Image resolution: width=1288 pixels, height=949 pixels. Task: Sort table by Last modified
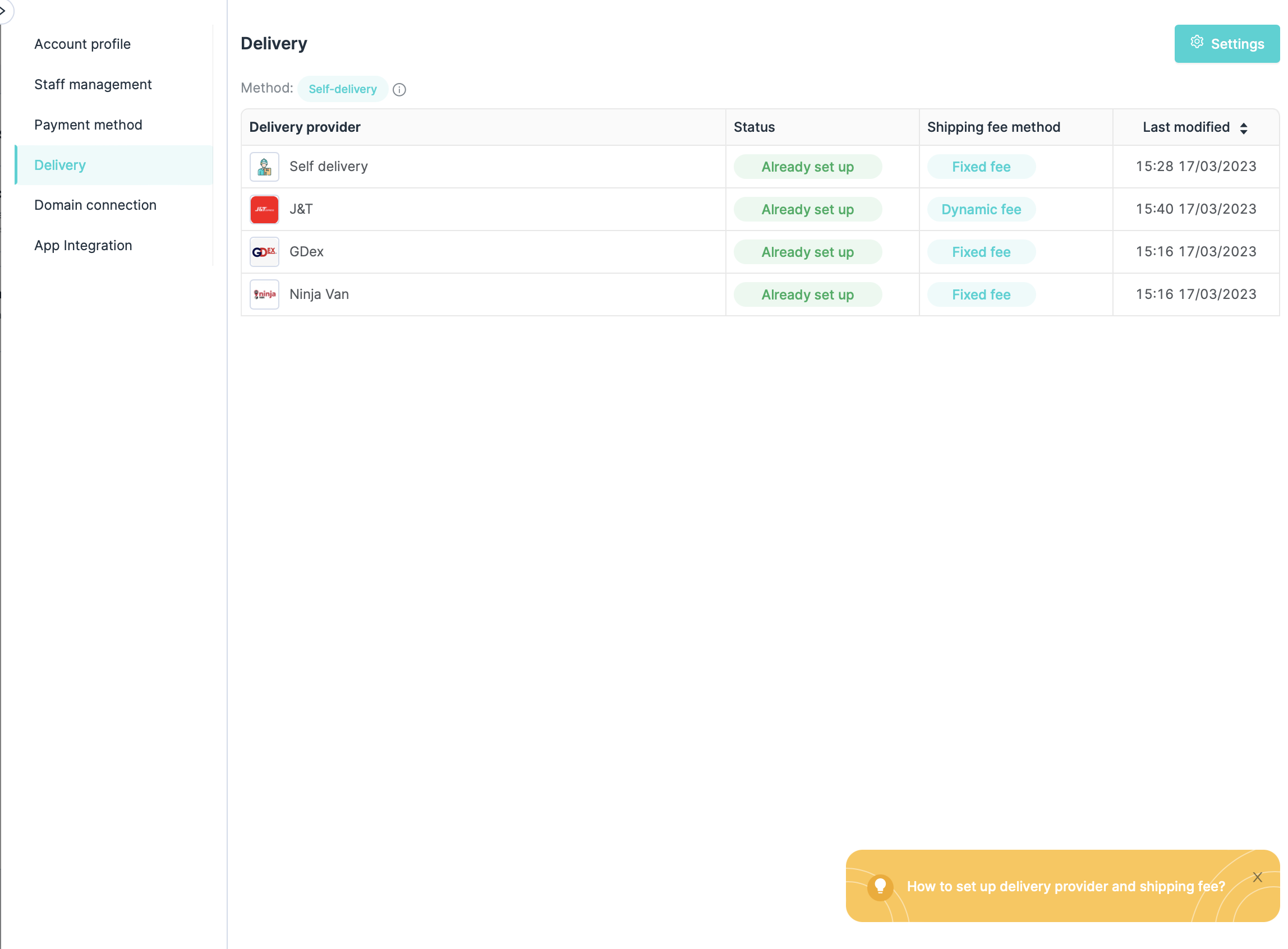(x=1243, y=128)
